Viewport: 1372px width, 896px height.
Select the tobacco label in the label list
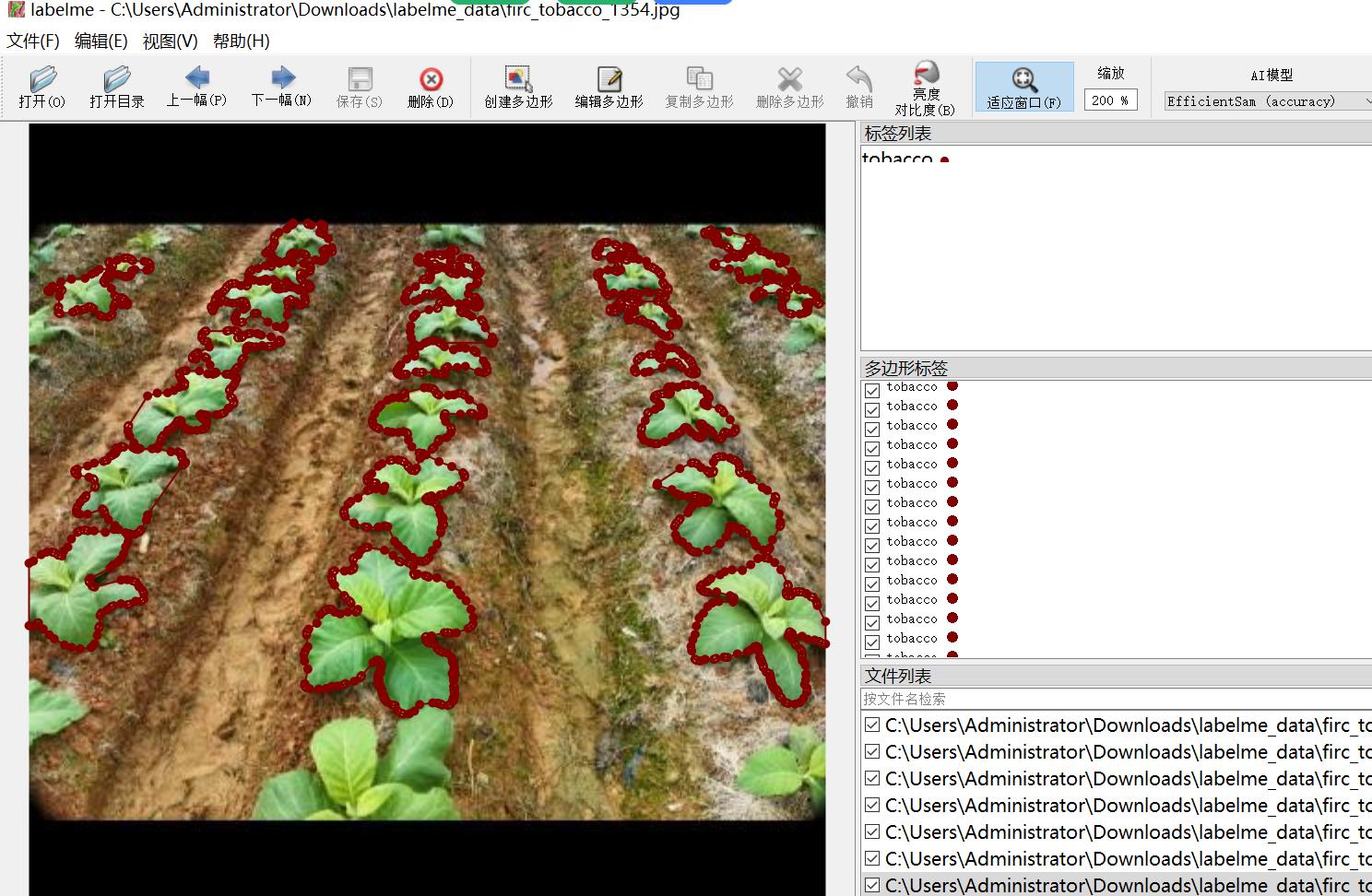[897, 159]
